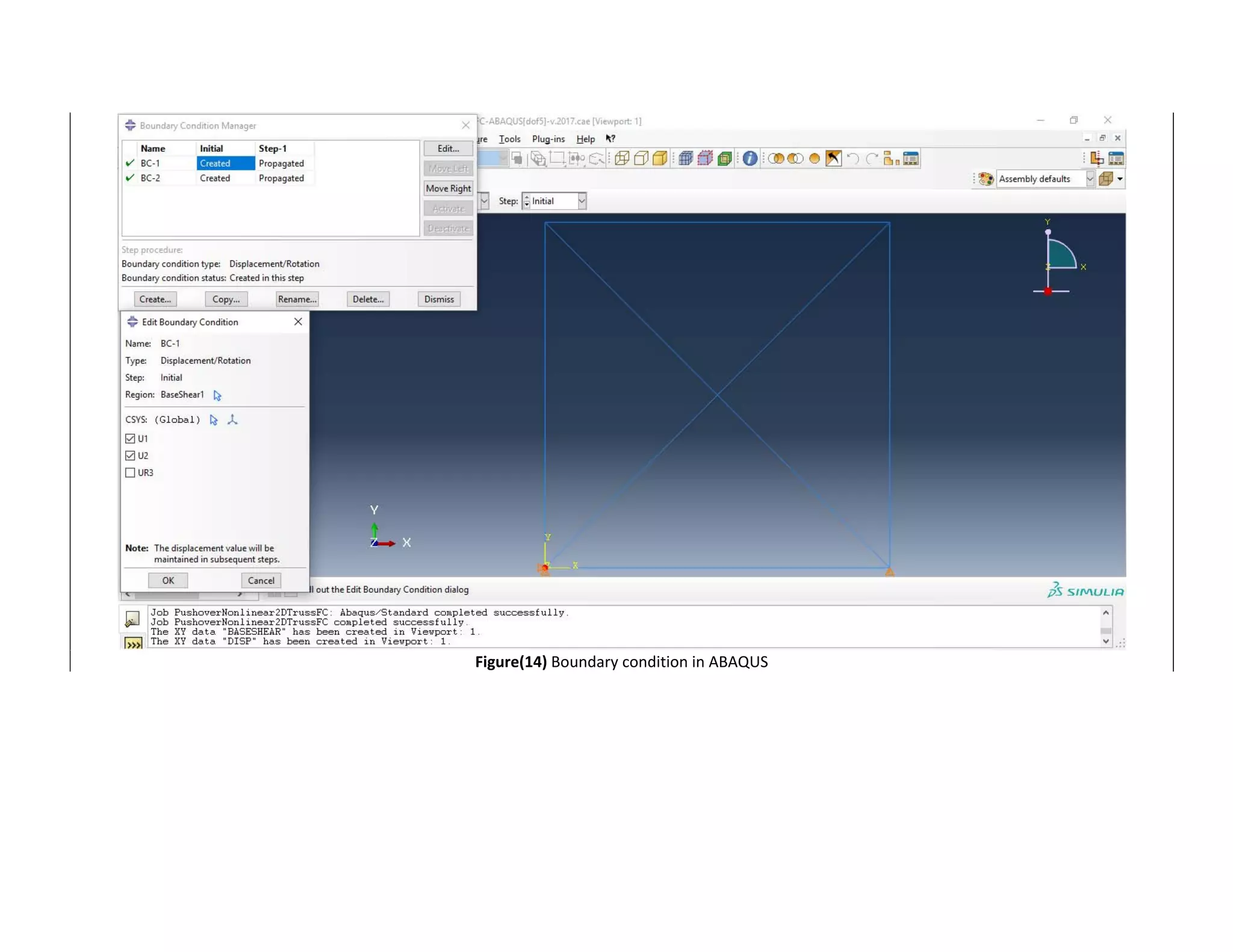Click the Initial column header
Screen dimensions: 1233x952
pos(226,149)
